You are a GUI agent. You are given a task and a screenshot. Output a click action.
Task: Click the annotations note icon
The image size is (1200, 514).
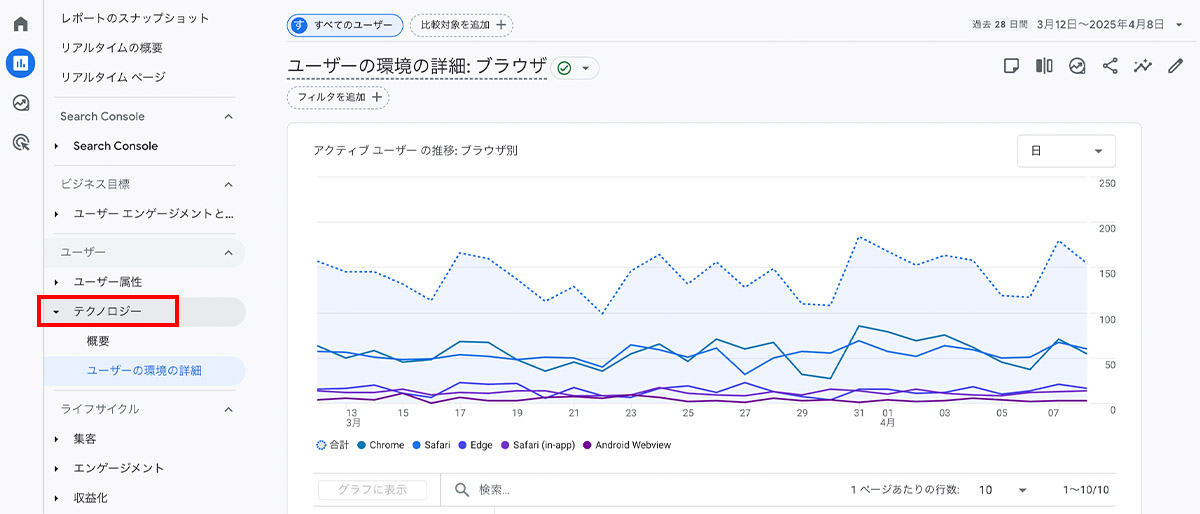pyautogui.click(x=1012, y=66)
